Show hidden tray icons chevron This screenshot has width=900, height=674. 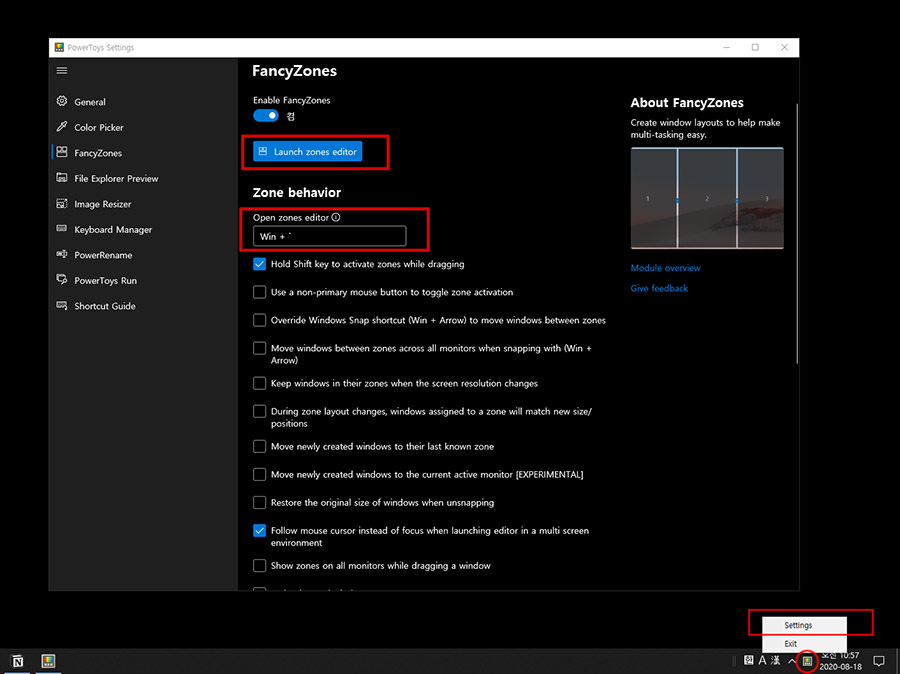click(x=792, y=661)
